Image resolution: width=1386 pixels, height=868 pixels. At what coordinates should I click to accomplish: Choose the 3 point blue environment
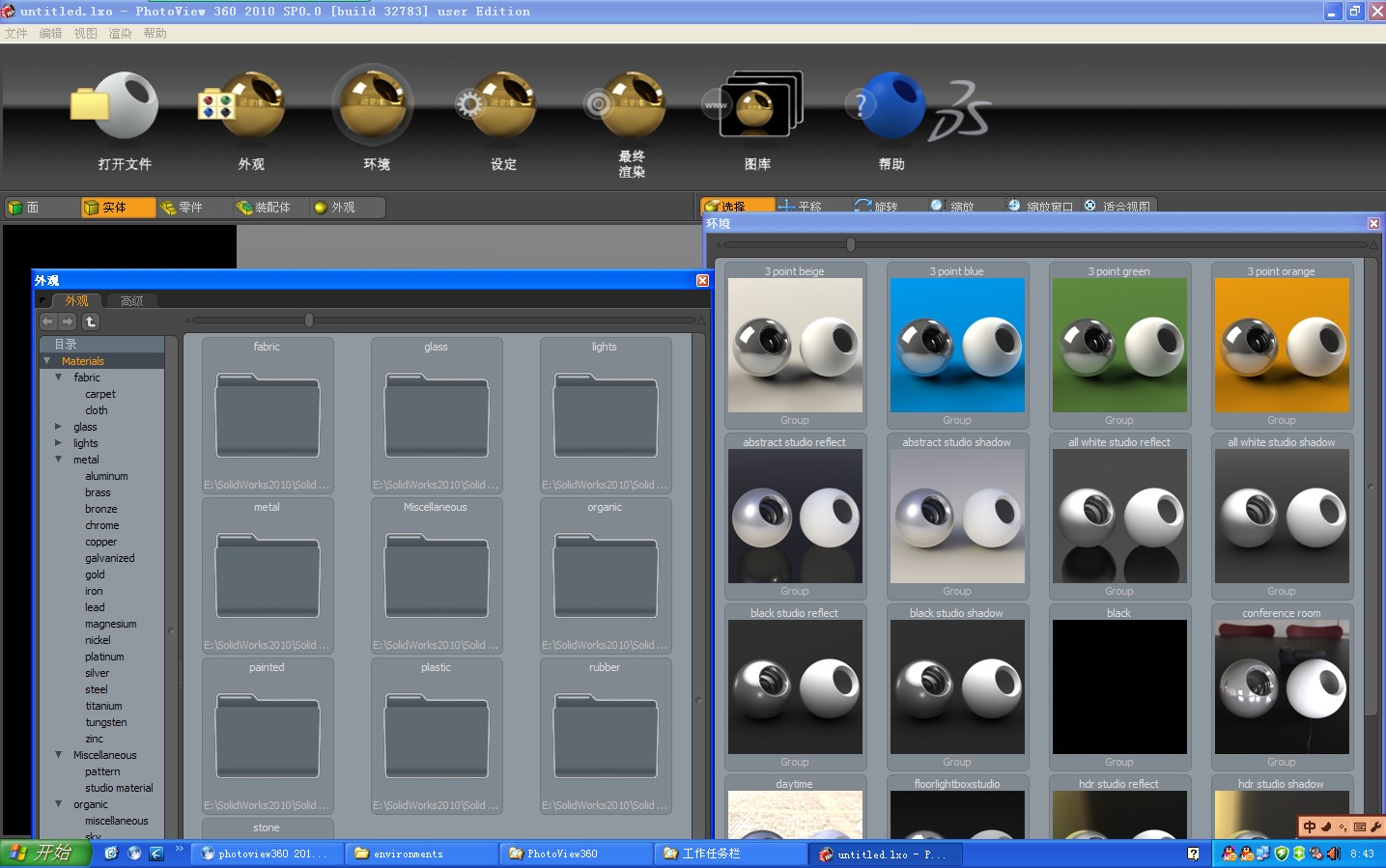[x=957, y=346]
